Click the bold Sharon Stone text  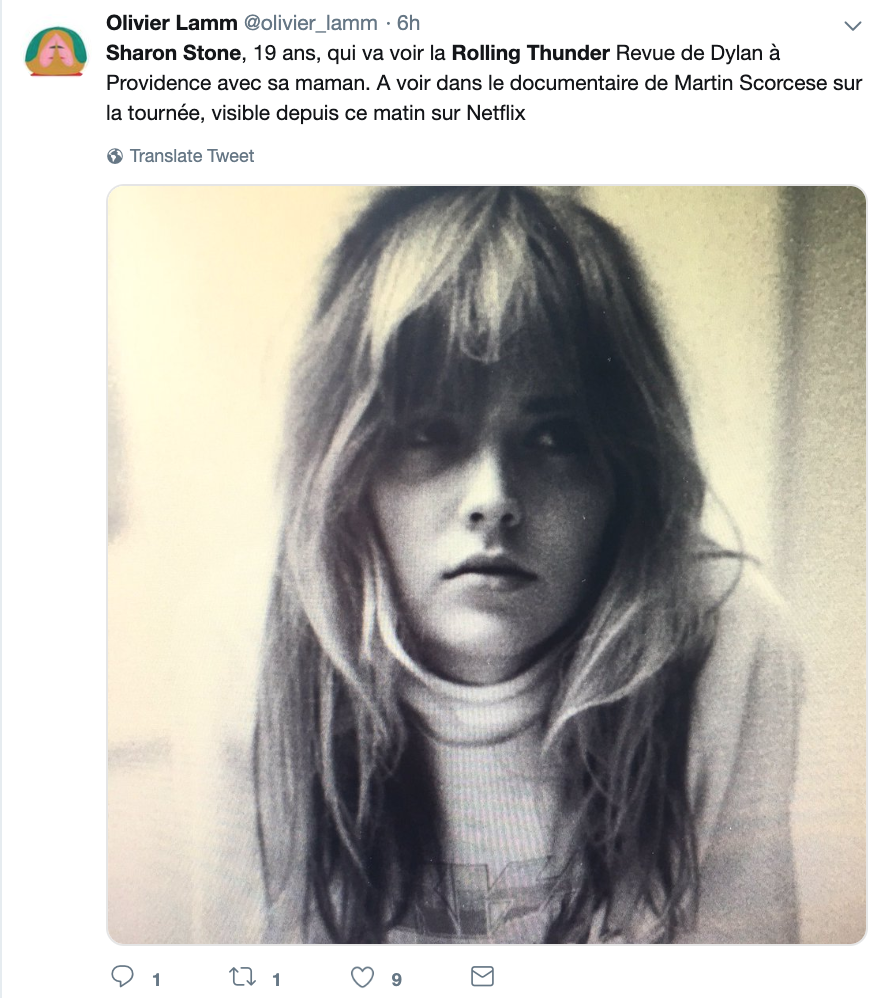pos(173,53)
